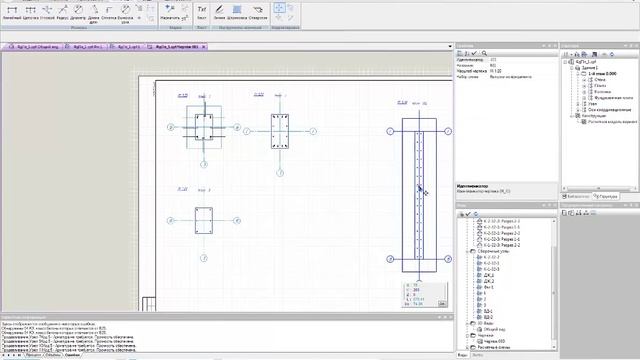The image size is (640, 360).
Task: Select the Линейный dimension tool
Action: pos(12,13)
